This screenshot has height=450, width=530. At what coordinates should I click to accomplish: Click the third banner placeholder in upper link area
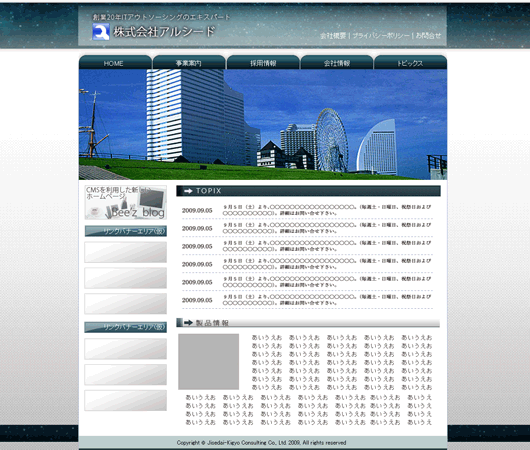[125, 304]
